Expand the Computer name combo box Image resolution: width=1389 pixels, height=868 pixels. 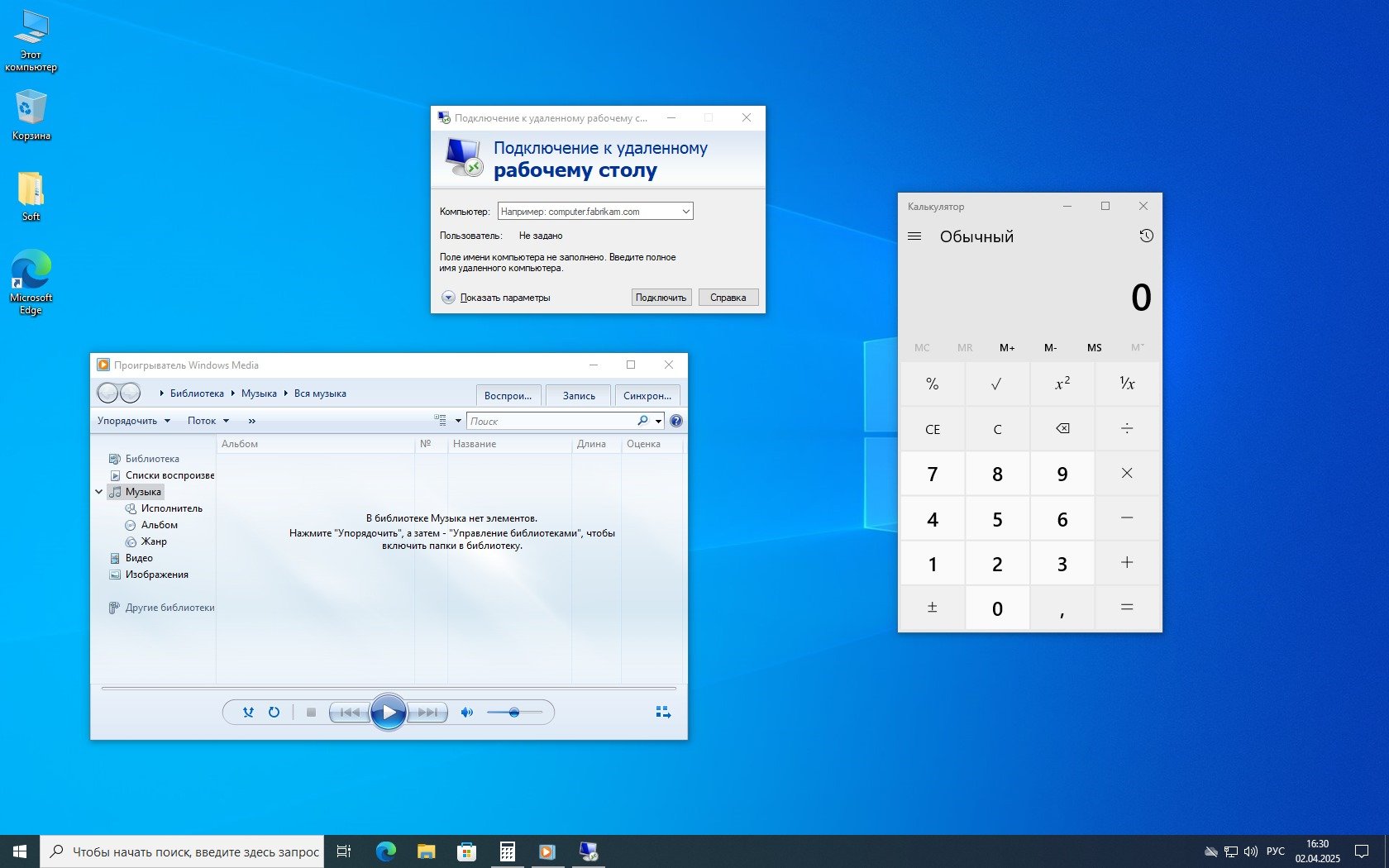tap(685, 212)
